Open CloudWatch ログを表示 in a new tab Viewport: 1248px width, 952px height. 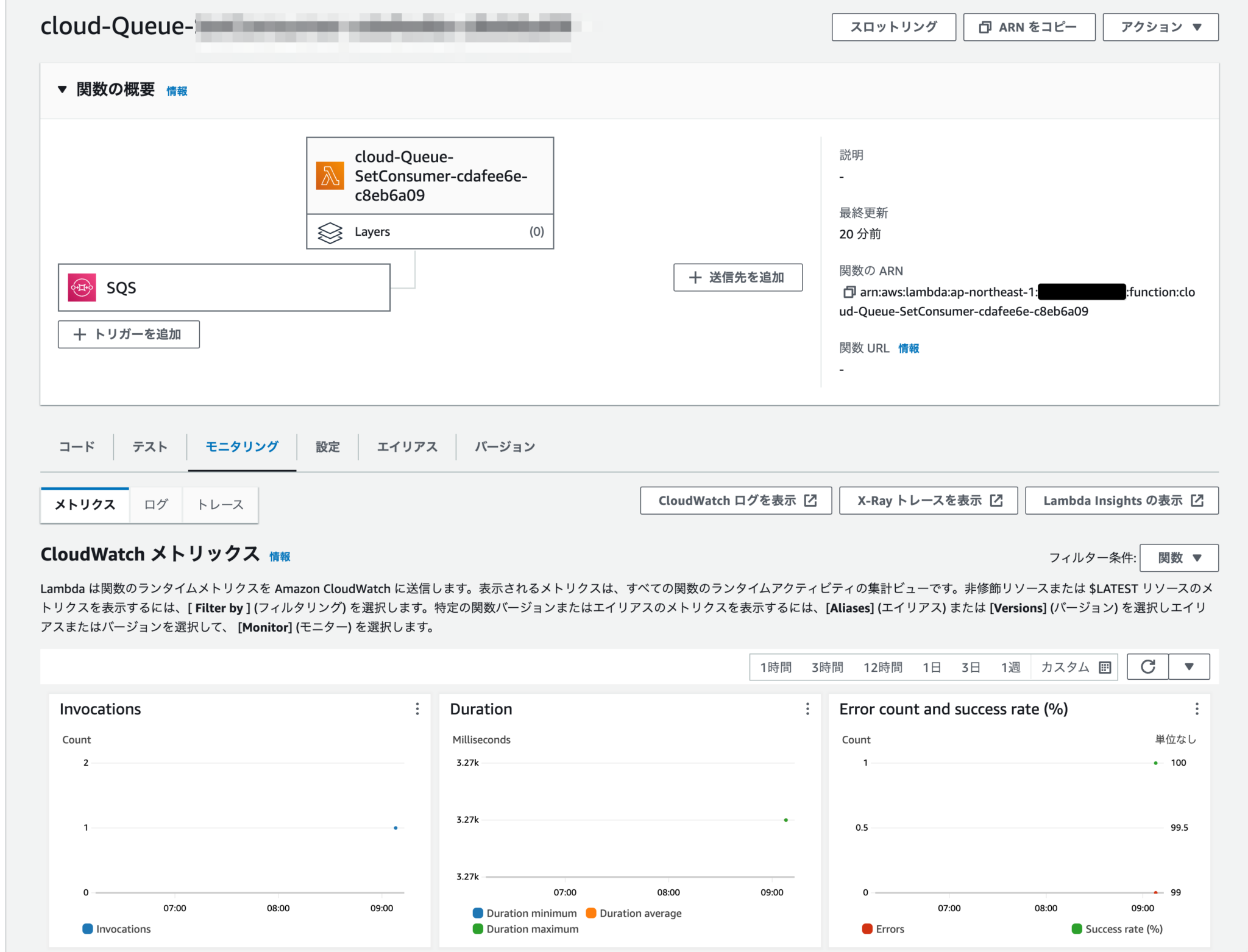[735, 500]
